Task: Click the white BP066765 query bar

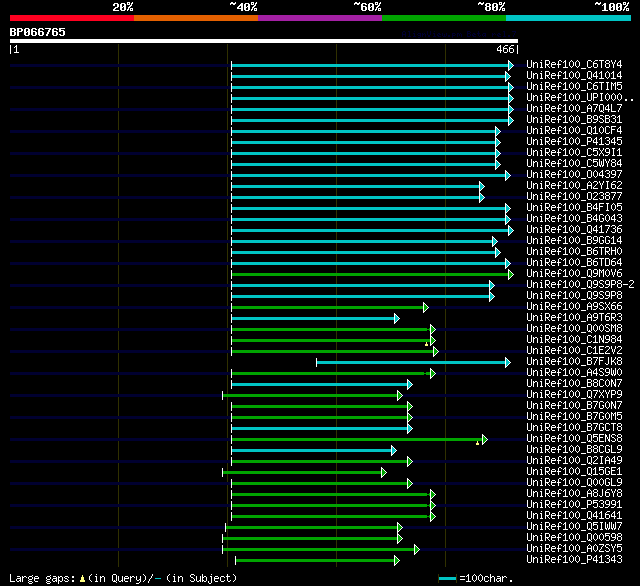Action: pyautogui.click(x=264, y=41)
